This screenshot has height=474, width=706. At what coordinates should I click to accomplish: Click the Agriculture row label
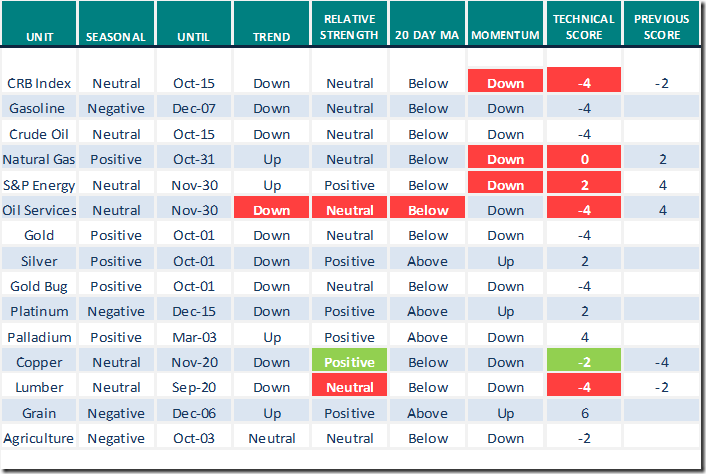(x=39, y=438)
